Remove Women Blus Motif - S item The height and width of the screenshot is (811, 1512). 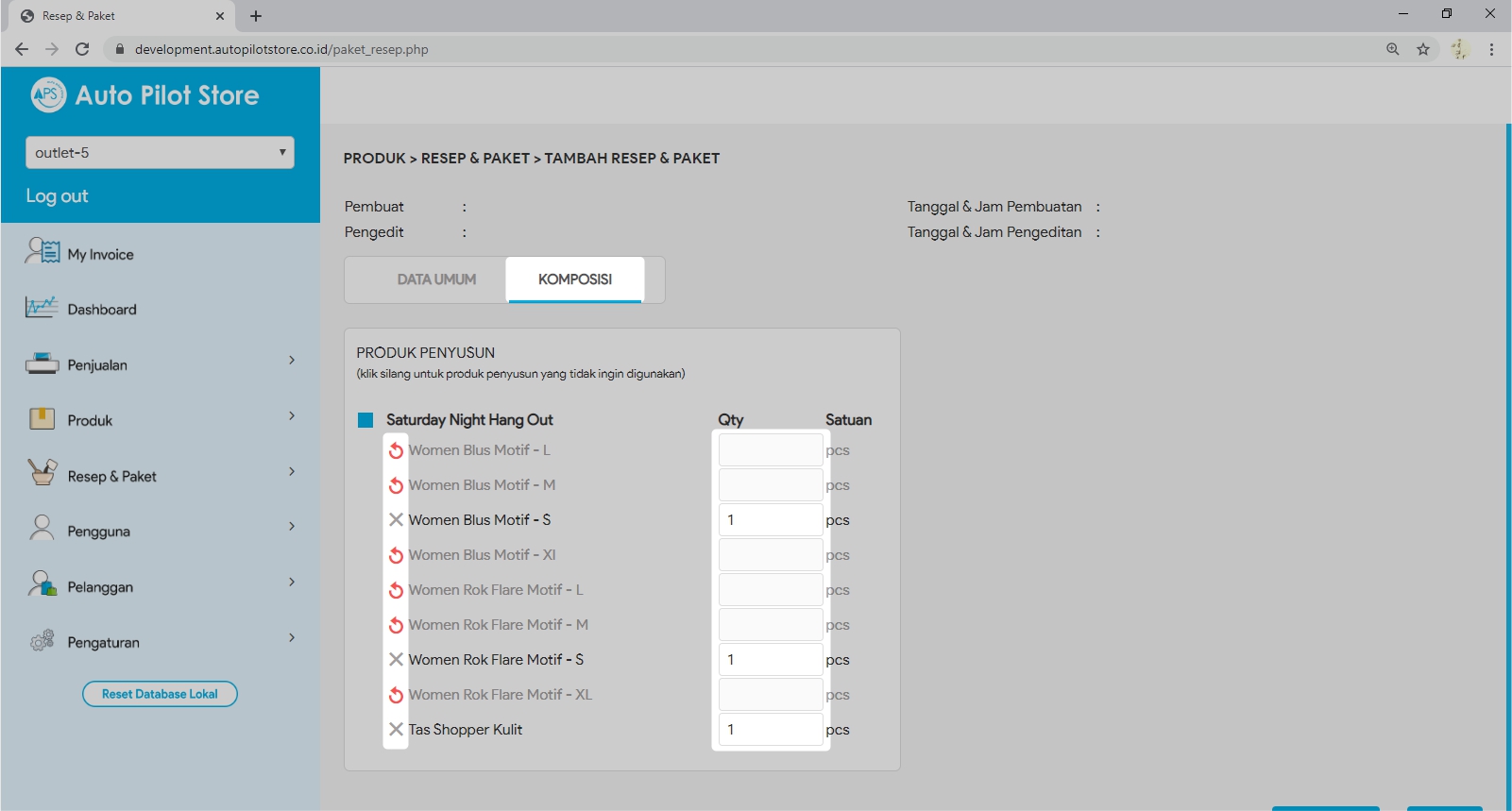pos(396,520)
